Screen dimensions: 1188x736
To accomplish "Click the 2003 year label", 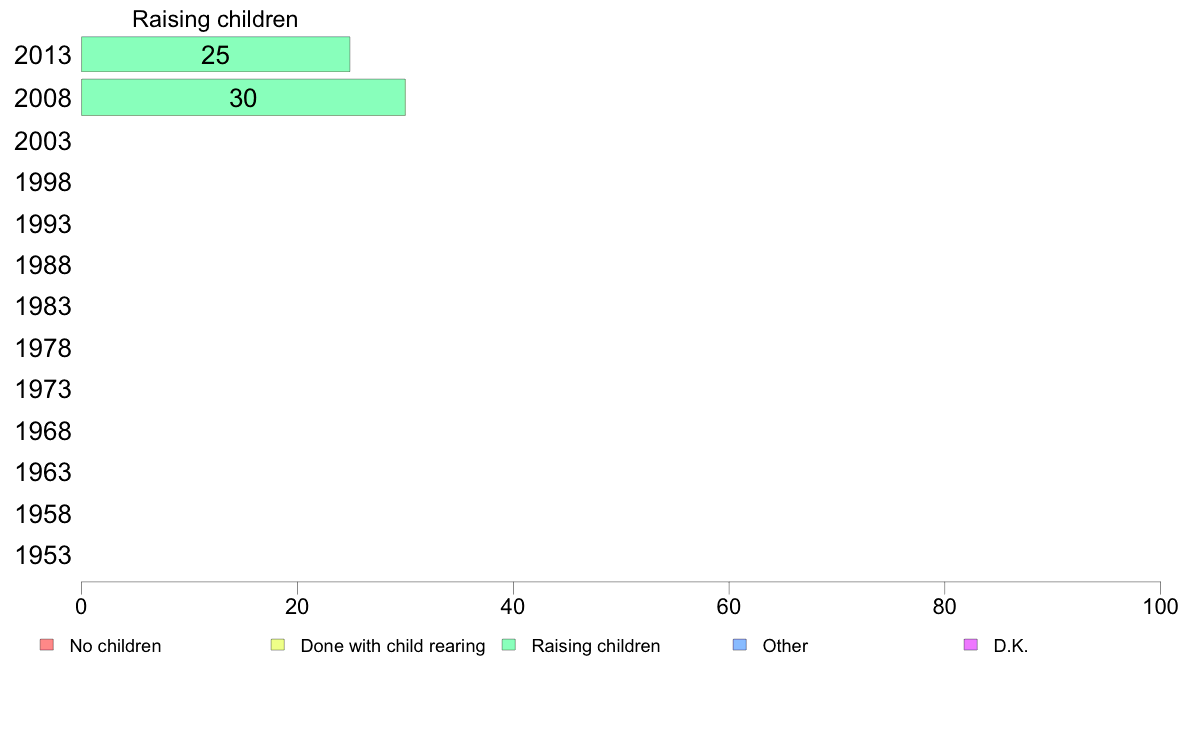I will point(42,142).
